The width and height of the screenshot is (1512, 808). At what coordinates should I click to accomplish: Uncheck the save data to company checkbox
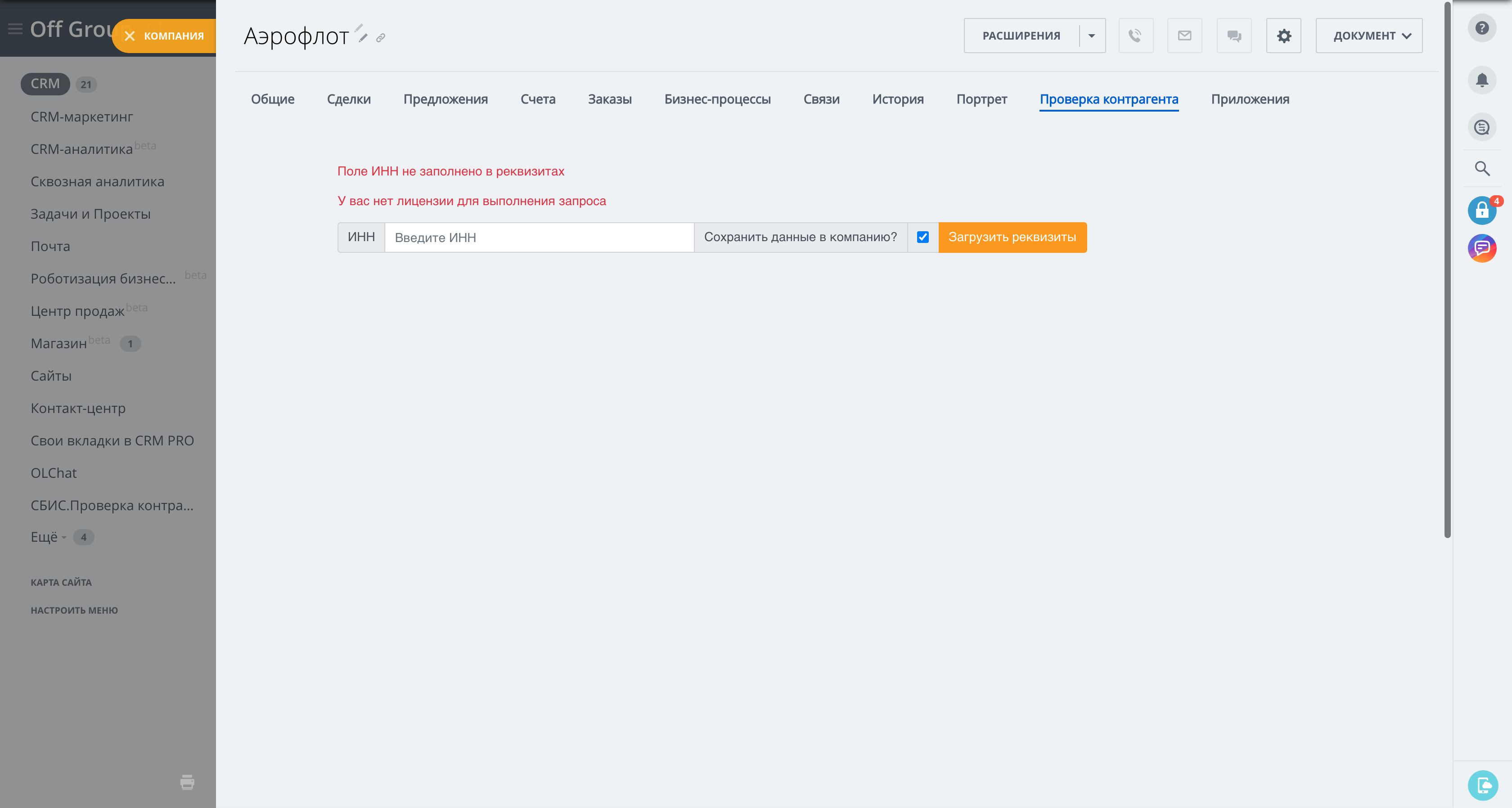coord(922,237)
